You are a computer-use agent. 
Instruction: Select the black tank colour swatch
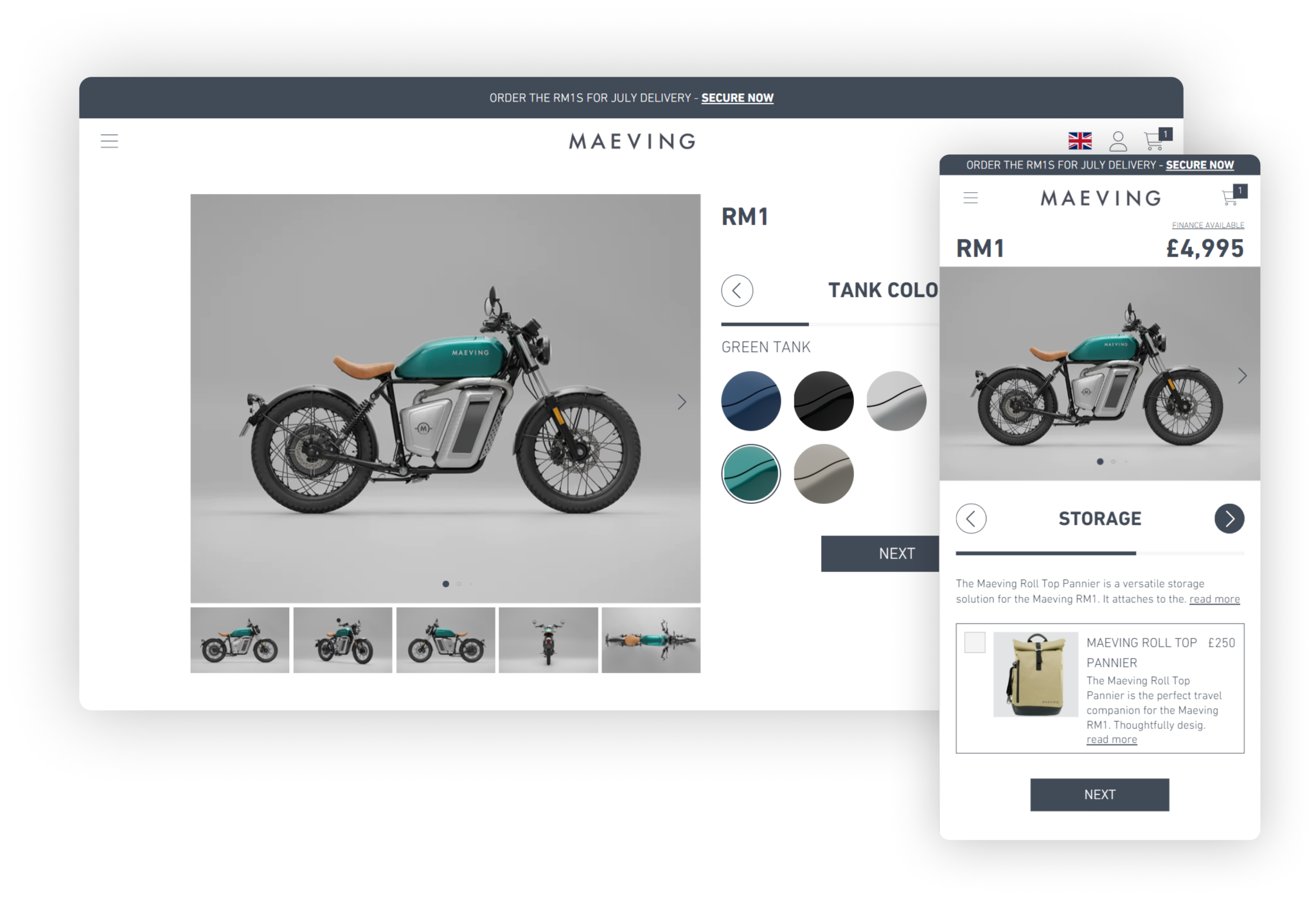[x=823, y=401]
